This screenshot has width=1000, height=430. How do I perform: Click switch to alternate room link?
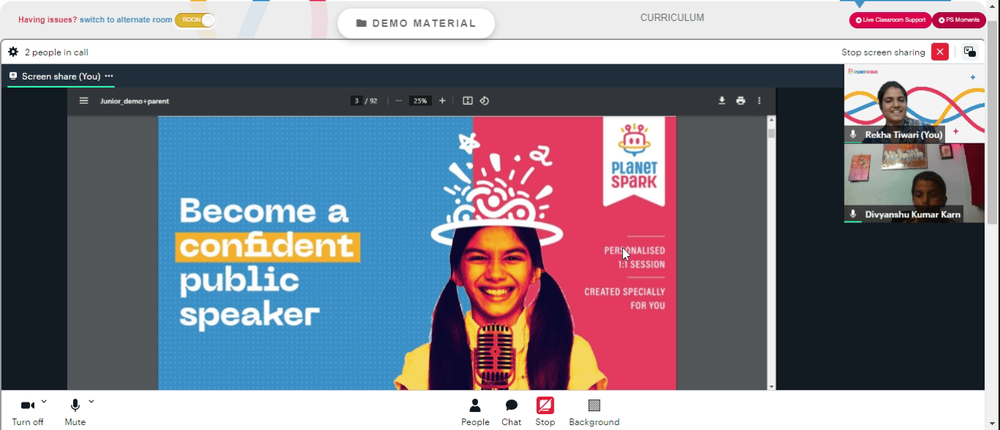(126, 20)
